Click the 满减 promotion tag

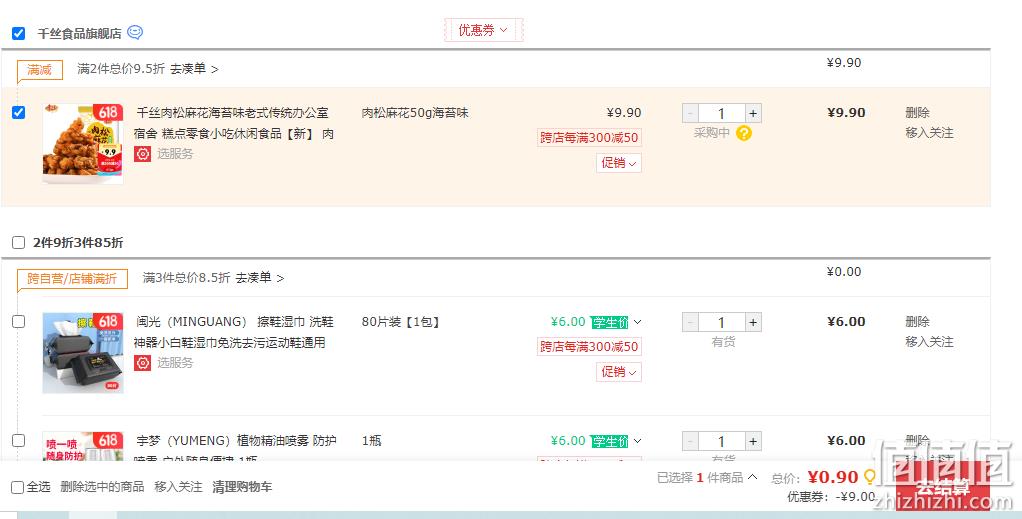pos(40,70)
